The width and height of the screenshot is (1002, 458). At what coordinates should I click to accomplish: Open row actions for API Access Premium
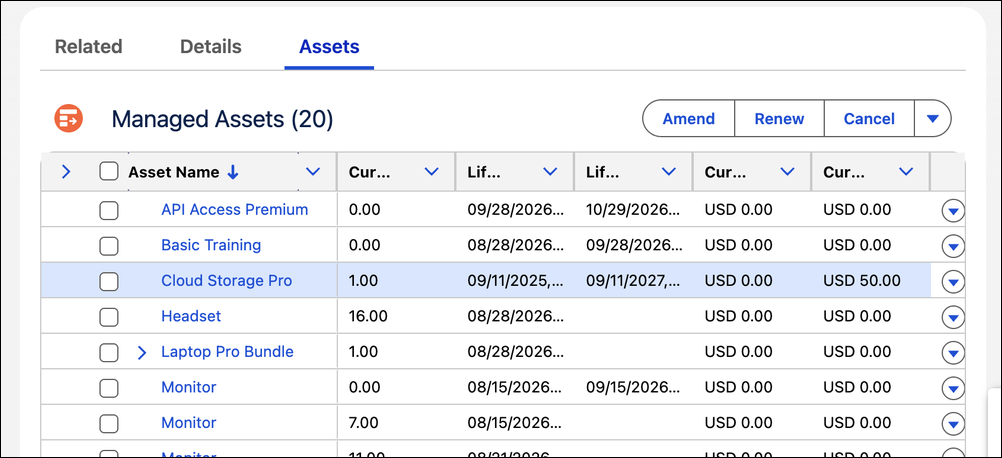coord(953,210)
